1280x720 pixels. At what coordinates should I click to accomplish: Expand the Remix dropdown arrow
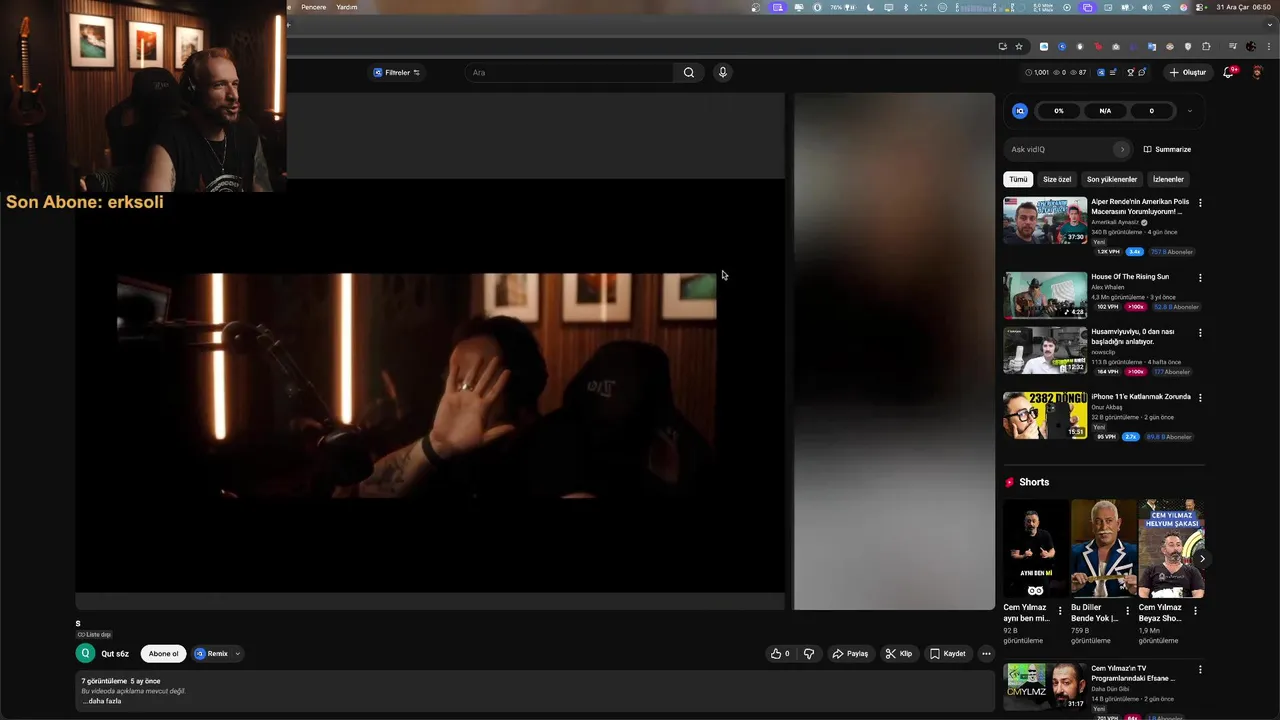(x=238, y=653)
